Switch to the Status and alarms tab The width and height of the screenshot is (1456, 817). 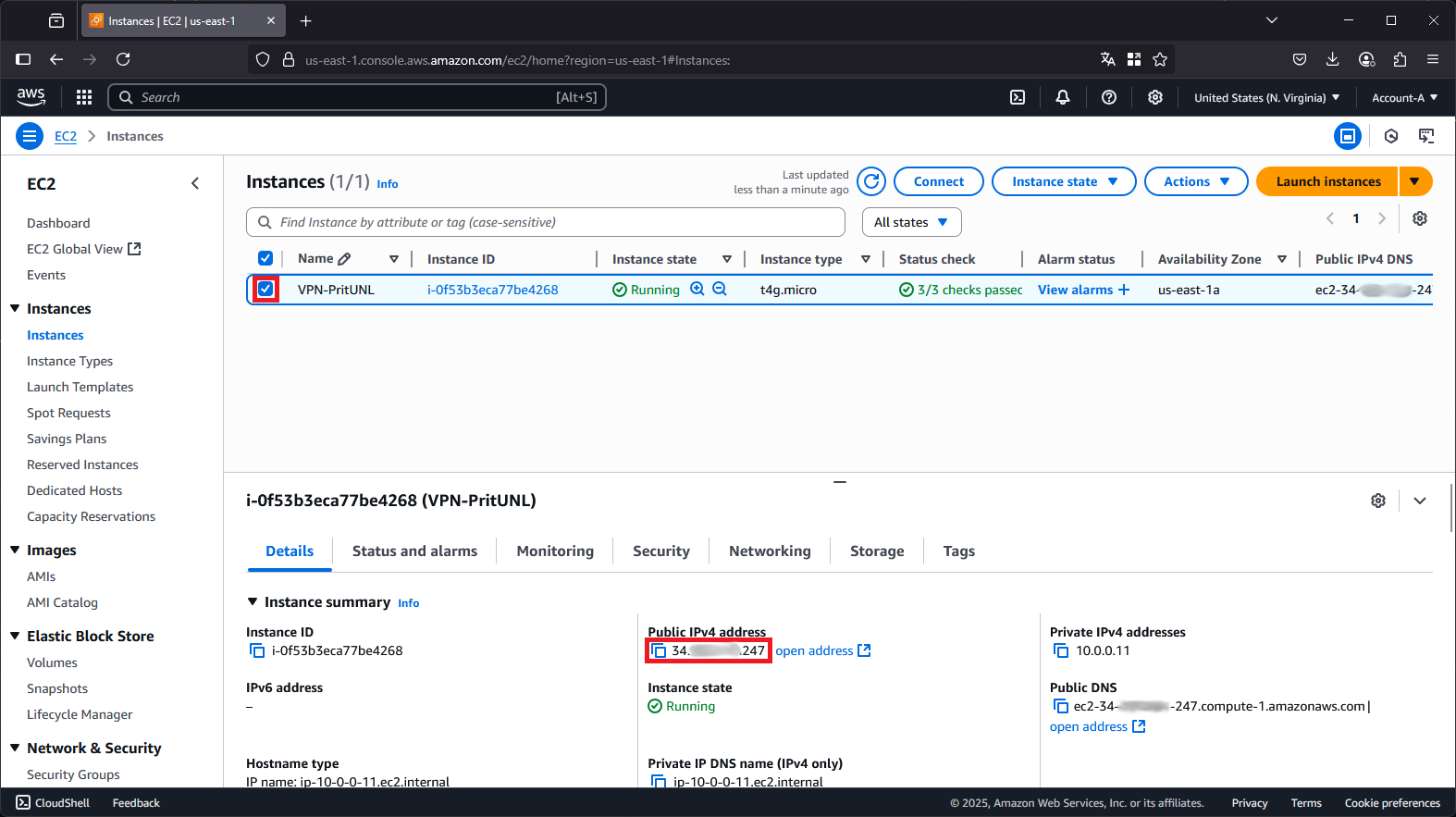tap(415, 551)
